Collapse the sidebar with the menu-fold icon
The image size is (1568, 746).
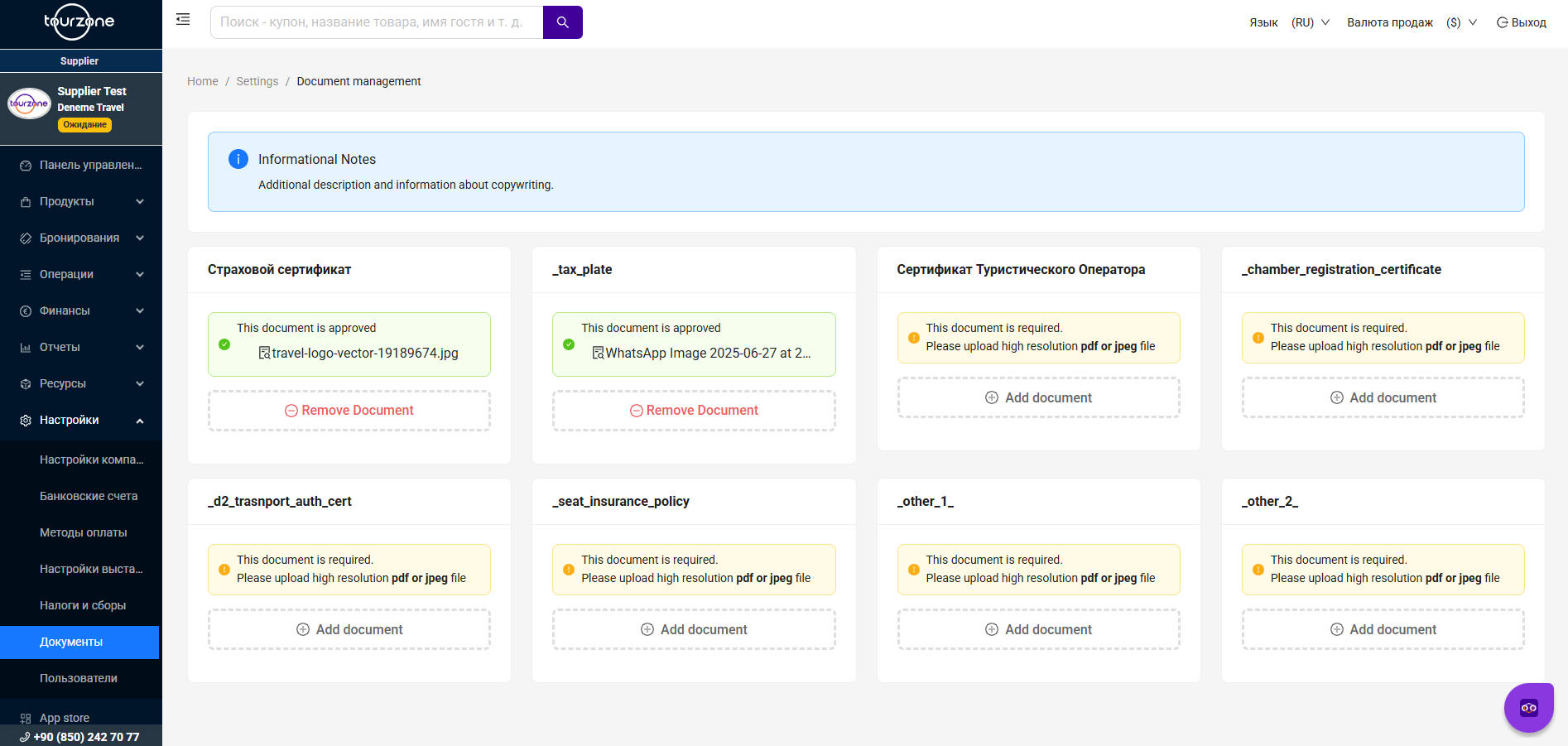(183, 19)
